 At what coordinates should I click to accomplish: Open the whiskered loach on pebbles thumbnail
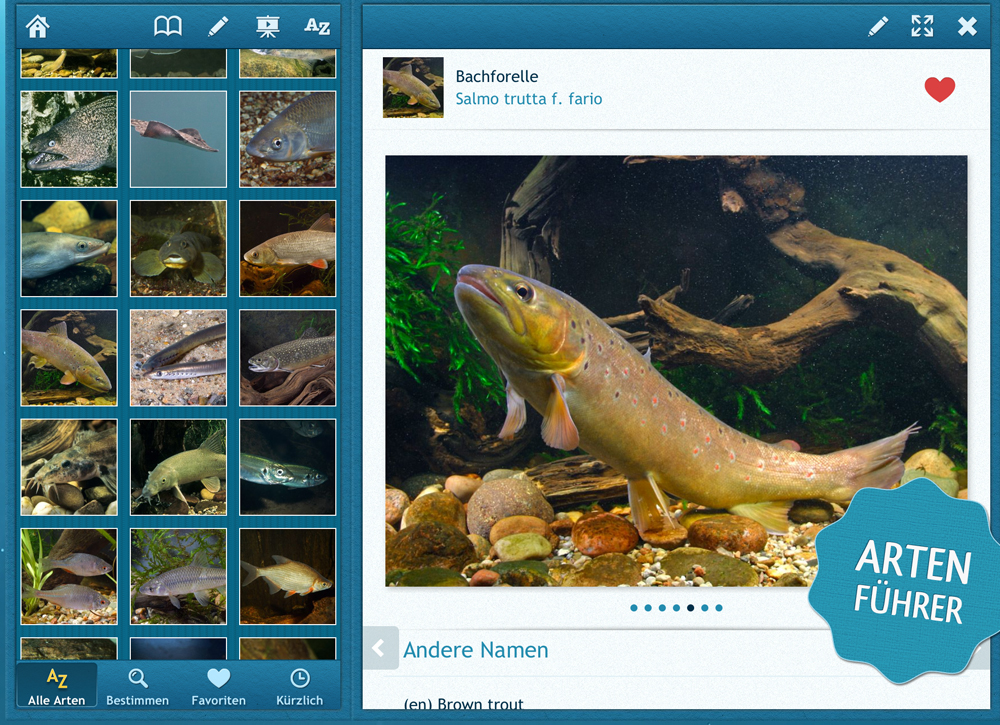[69, 467]
